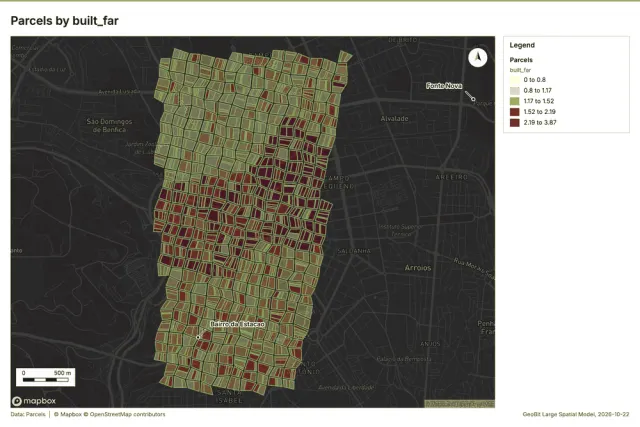The width and height of the screenshot is (640, 427).
Task: Click the 2.19 to 3.87 legend text
Action: coord(540,122)
